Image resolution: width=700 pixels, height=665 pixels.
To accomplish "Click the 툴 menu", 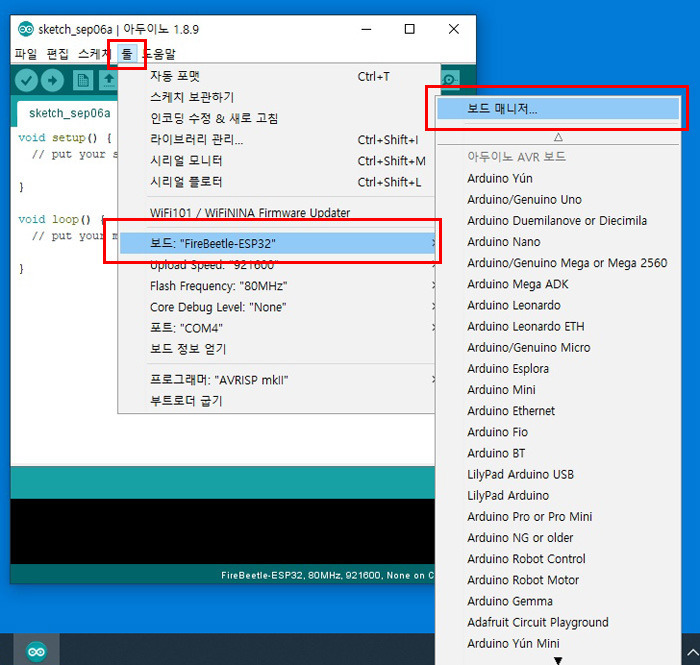I will coord(127,54).
